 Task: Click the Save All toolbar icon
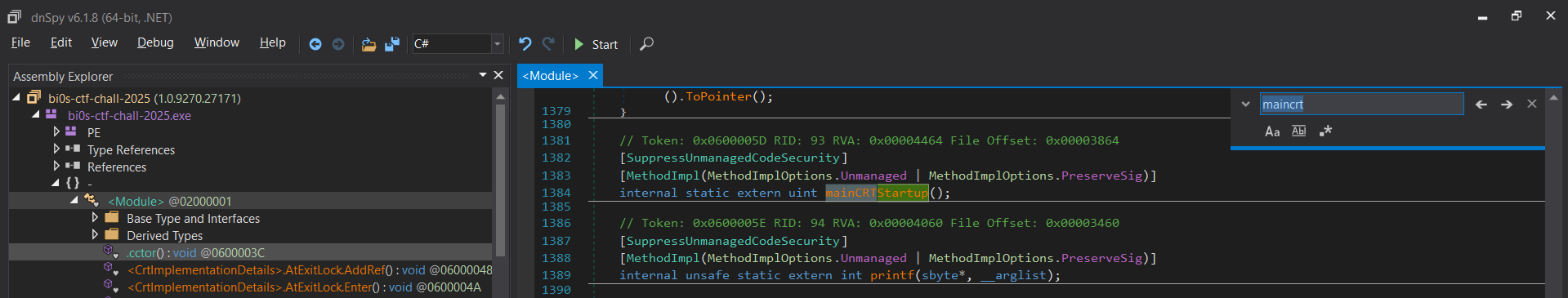coord(392,44)
